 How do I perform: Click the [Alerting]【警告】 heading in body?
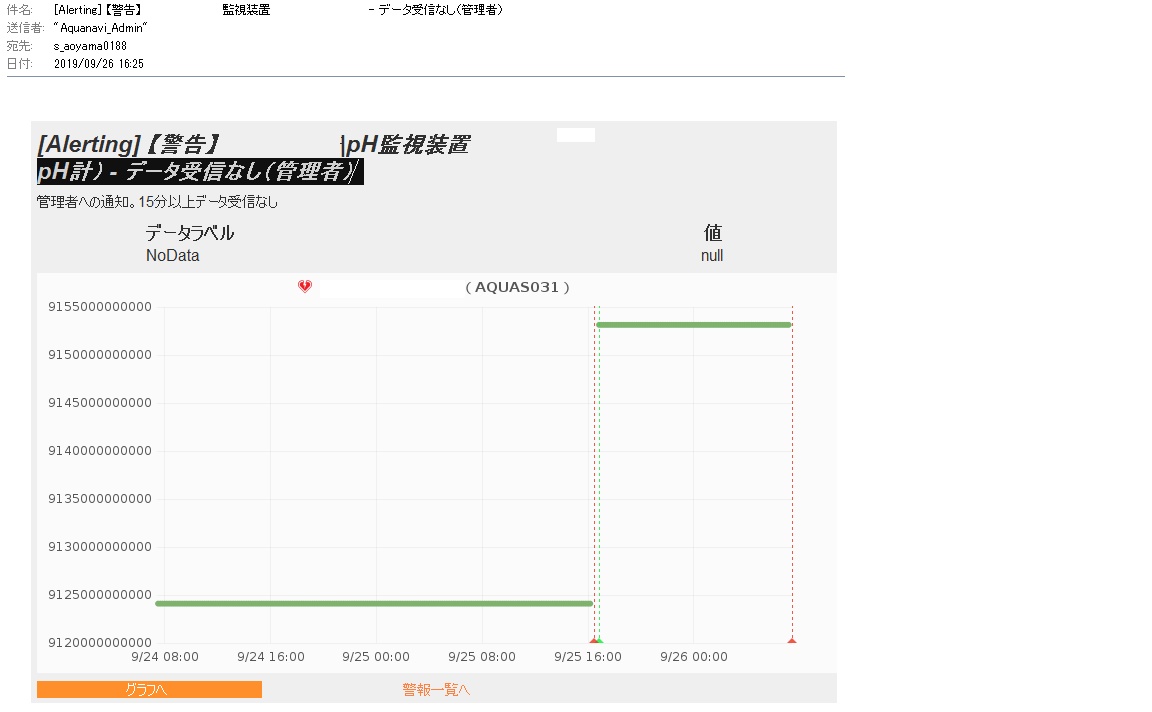(x=129, y=144)
